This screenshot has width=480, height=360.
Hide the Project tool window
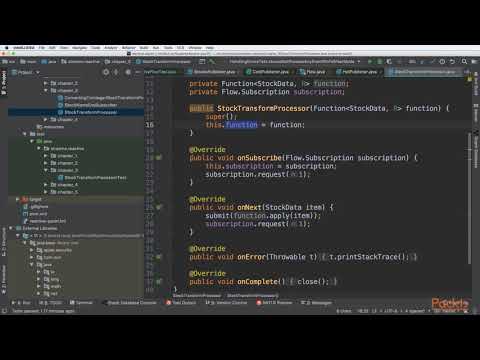tap(137, 72)
